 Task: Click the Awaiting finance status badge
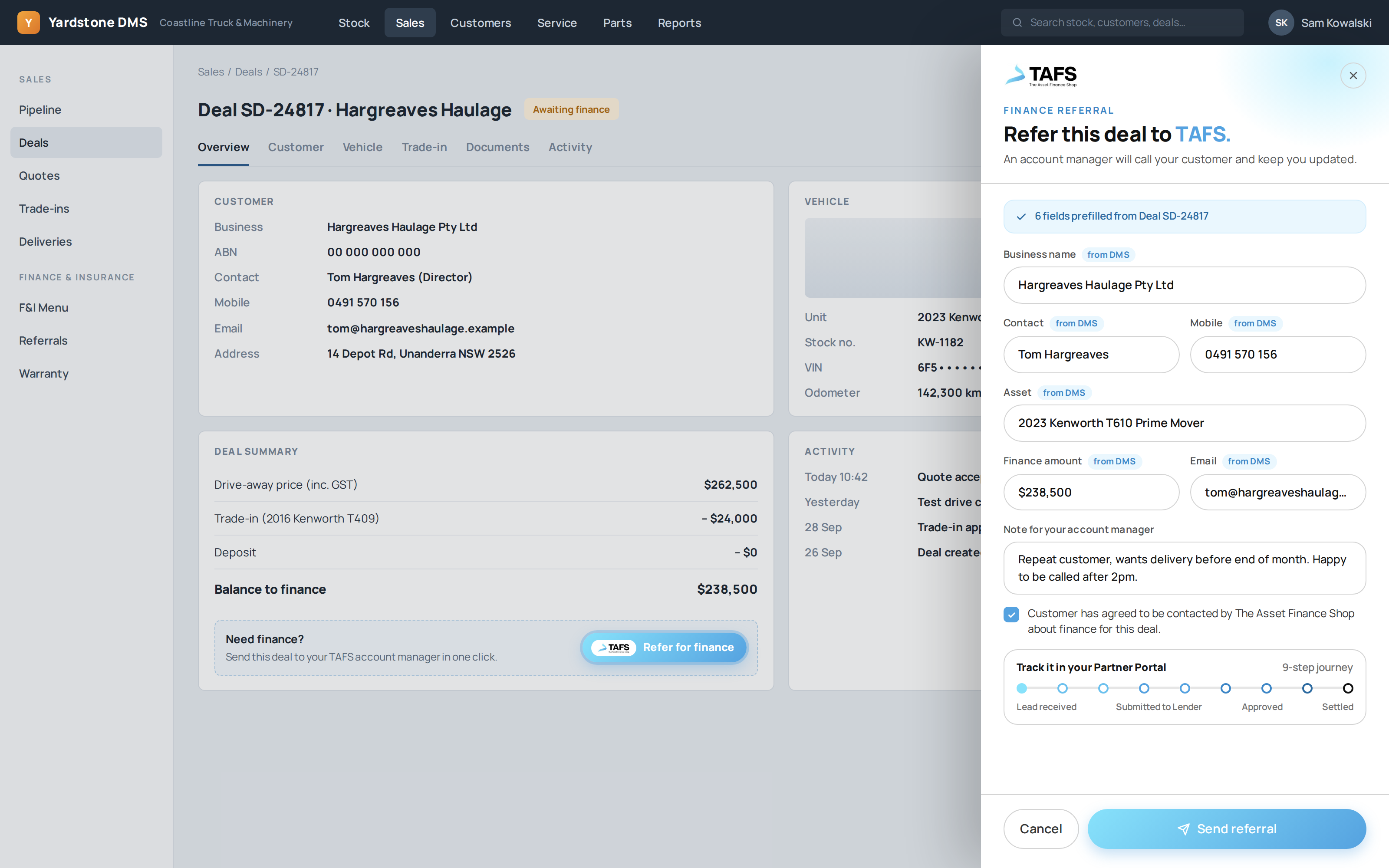[571, 109]
